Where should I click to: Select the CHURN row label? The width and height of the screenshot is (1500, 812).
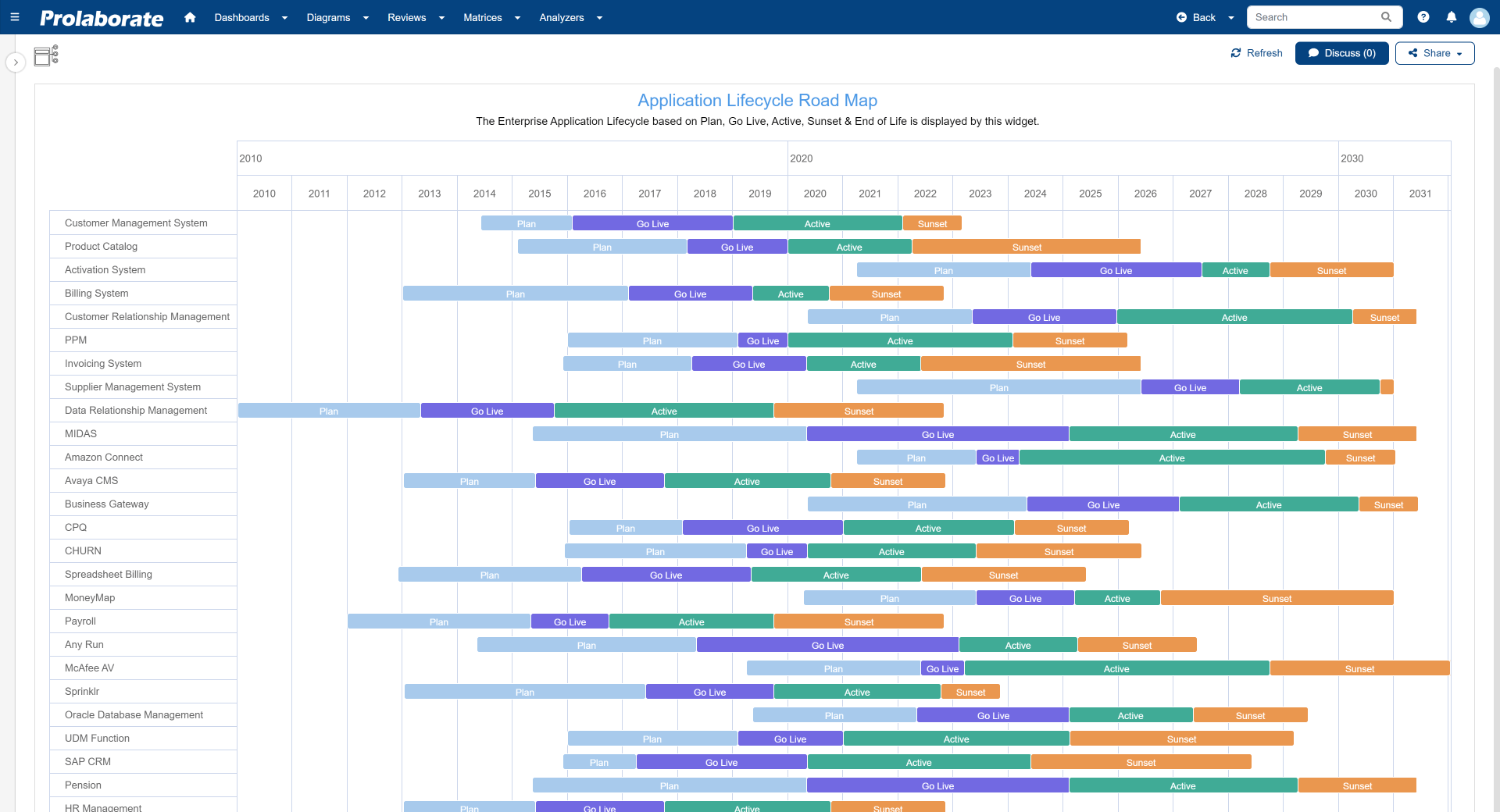click(83, 550)
